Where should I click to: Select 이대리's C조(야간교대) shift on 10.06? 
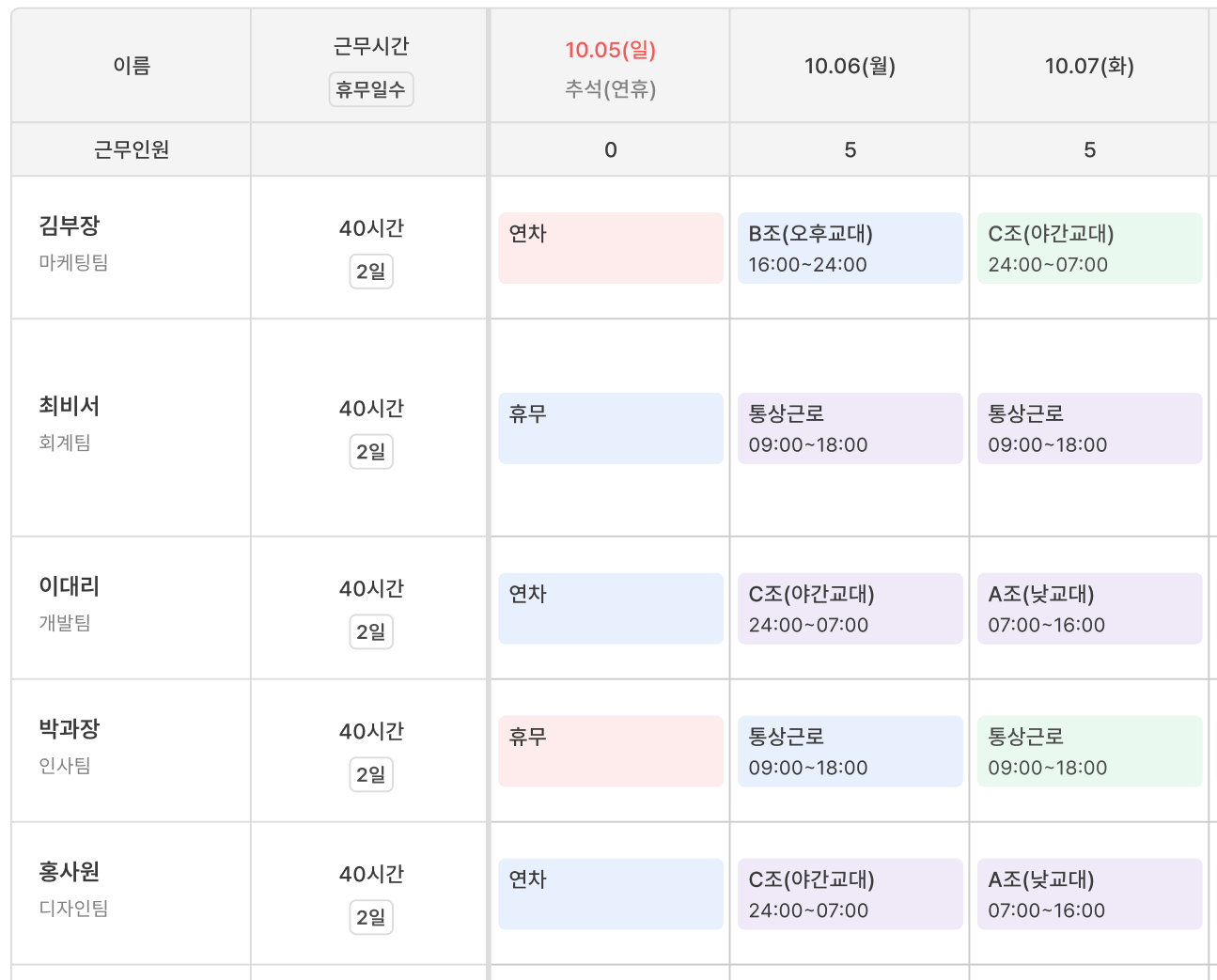850,609
